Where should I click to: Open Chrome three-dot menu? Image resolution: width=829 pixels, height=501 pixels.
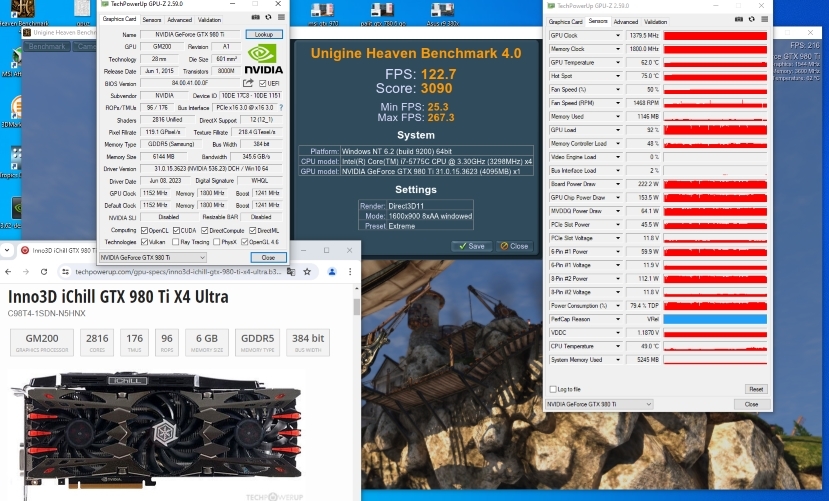pos(349,272)
